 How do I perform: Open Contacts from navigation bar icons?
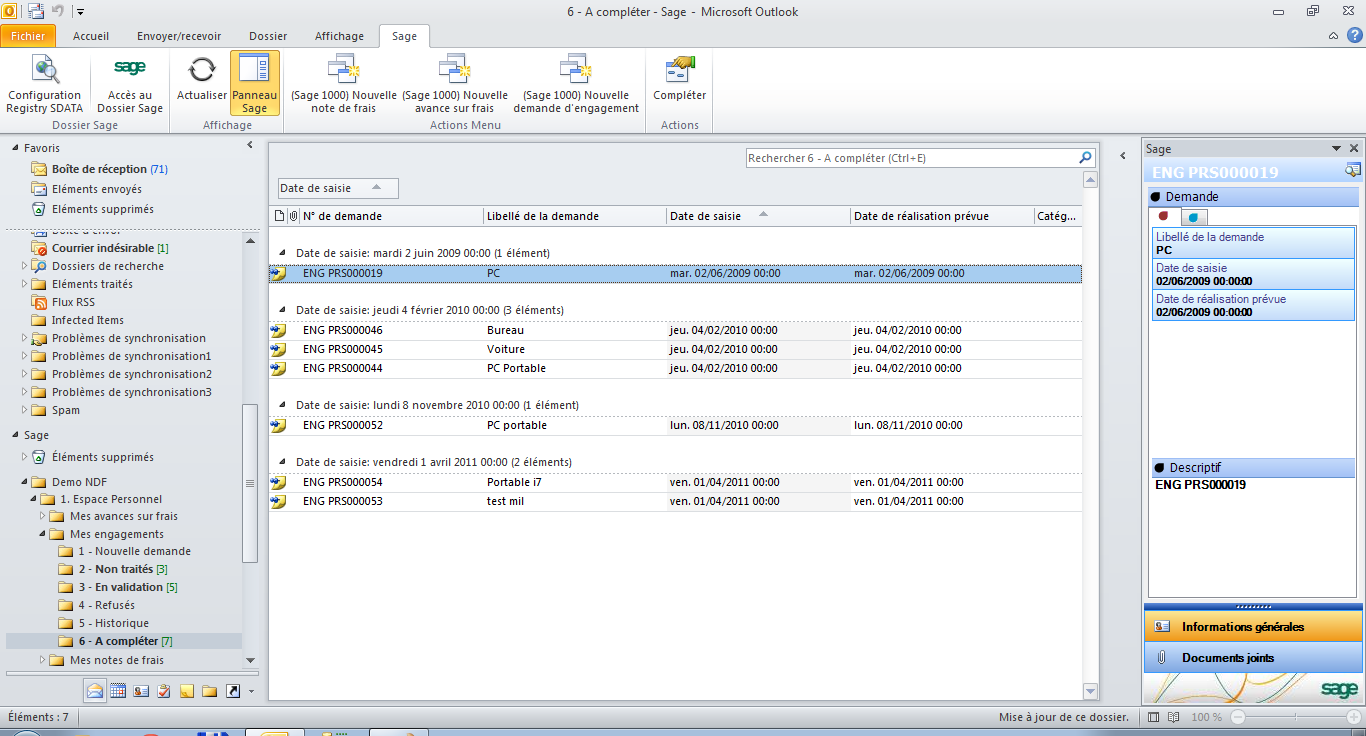coord(141,690)
